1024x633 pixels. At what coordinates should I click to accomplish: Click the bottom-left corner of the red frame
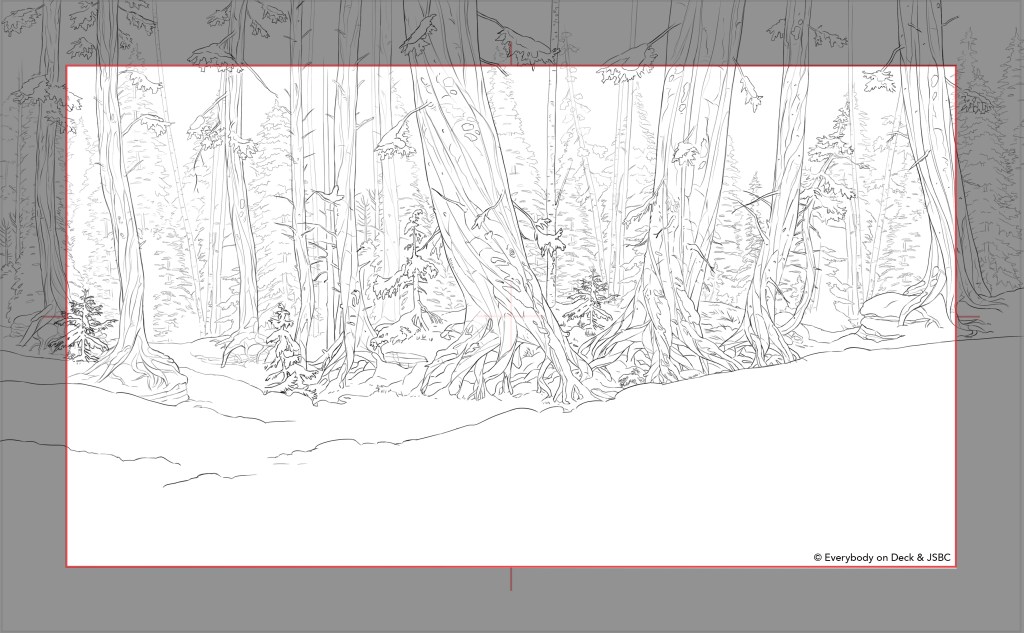pyautogui.click(x=67, y=567)
